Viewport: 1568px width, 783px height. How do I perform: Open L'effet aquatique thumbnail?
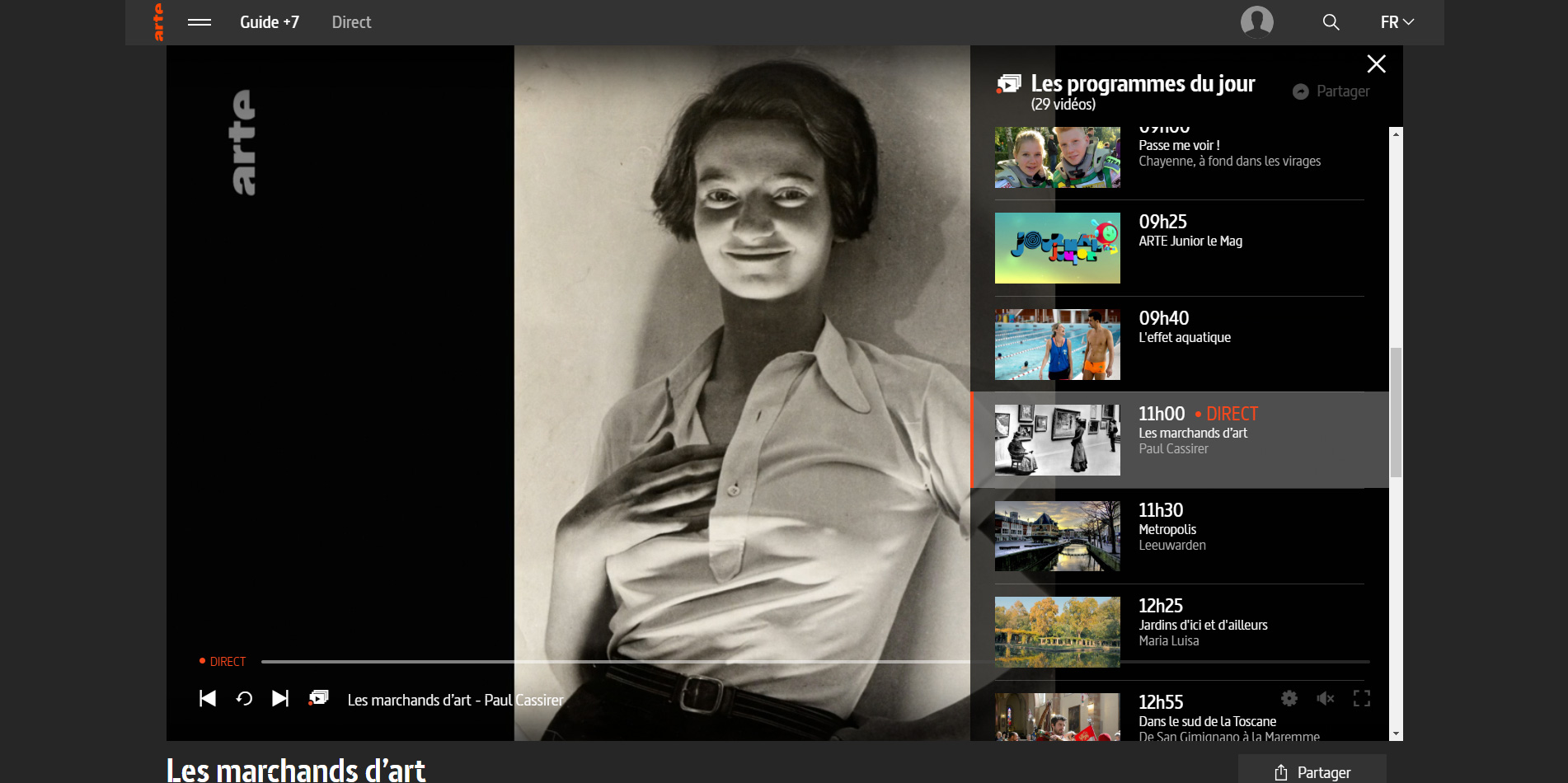(1058, 345)
